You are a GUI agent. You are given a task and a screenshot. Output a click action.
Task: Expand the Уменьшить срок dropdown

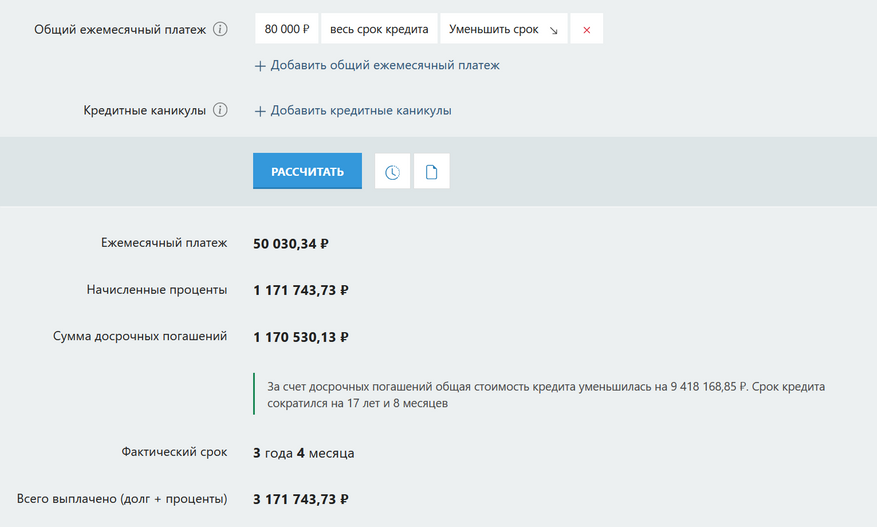[x=503, y=30]
